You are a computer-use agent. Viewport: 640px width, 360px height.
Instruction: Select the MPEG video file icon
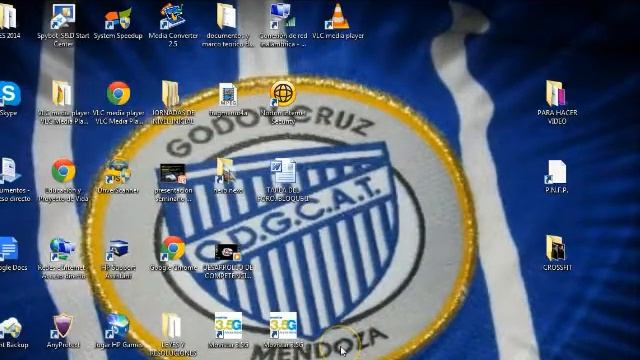click(x=228, y=95)
